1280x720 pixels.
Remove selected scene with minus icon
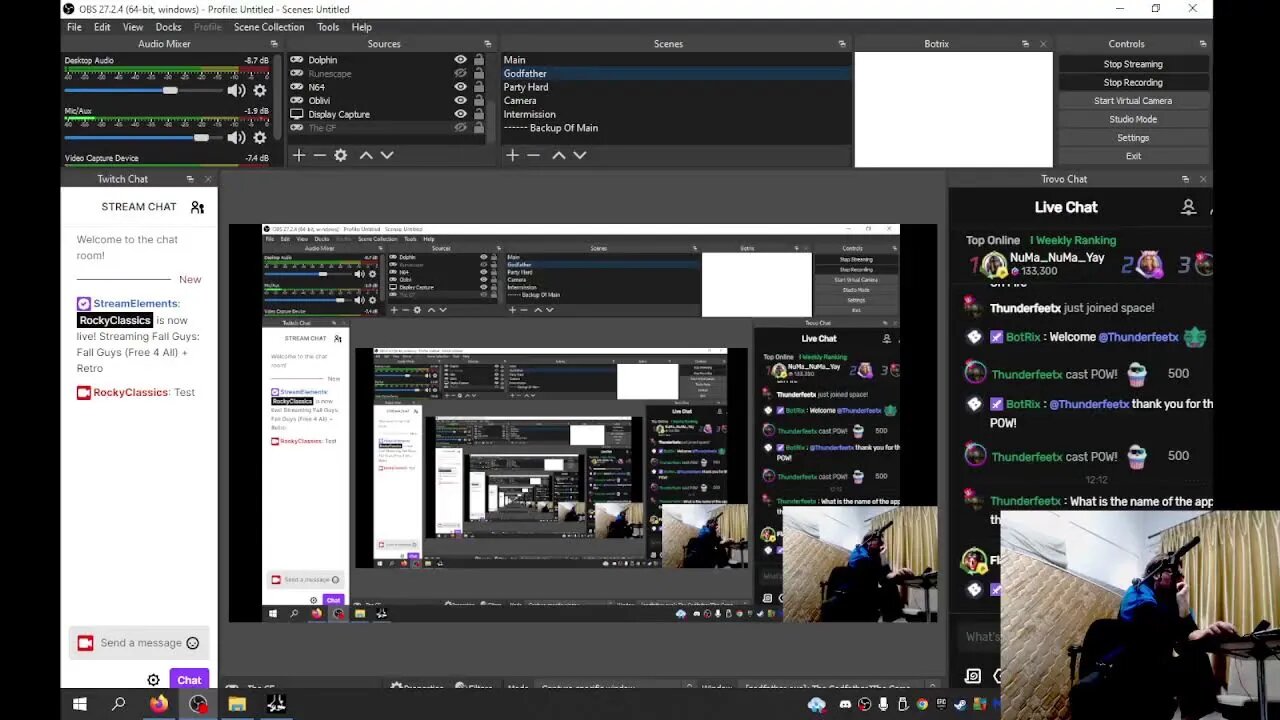[x=533, y=155]
